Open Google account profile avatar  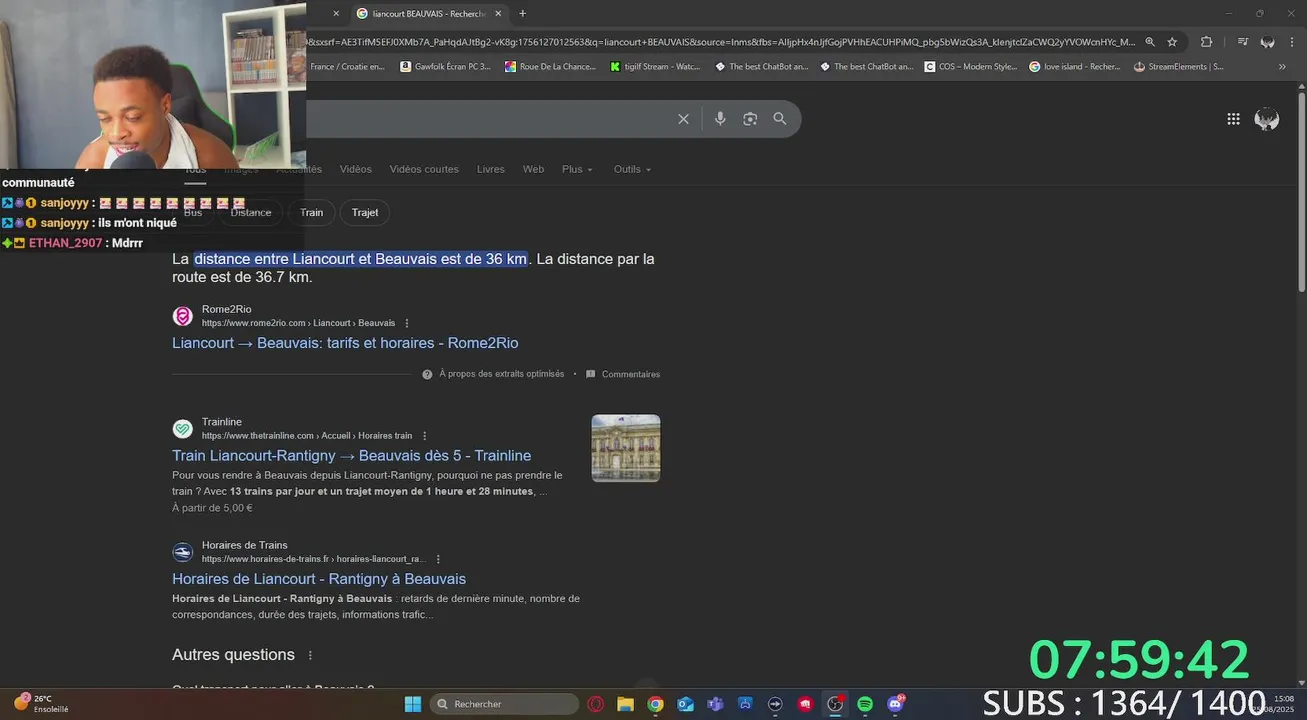click(x=1267, y=119)
